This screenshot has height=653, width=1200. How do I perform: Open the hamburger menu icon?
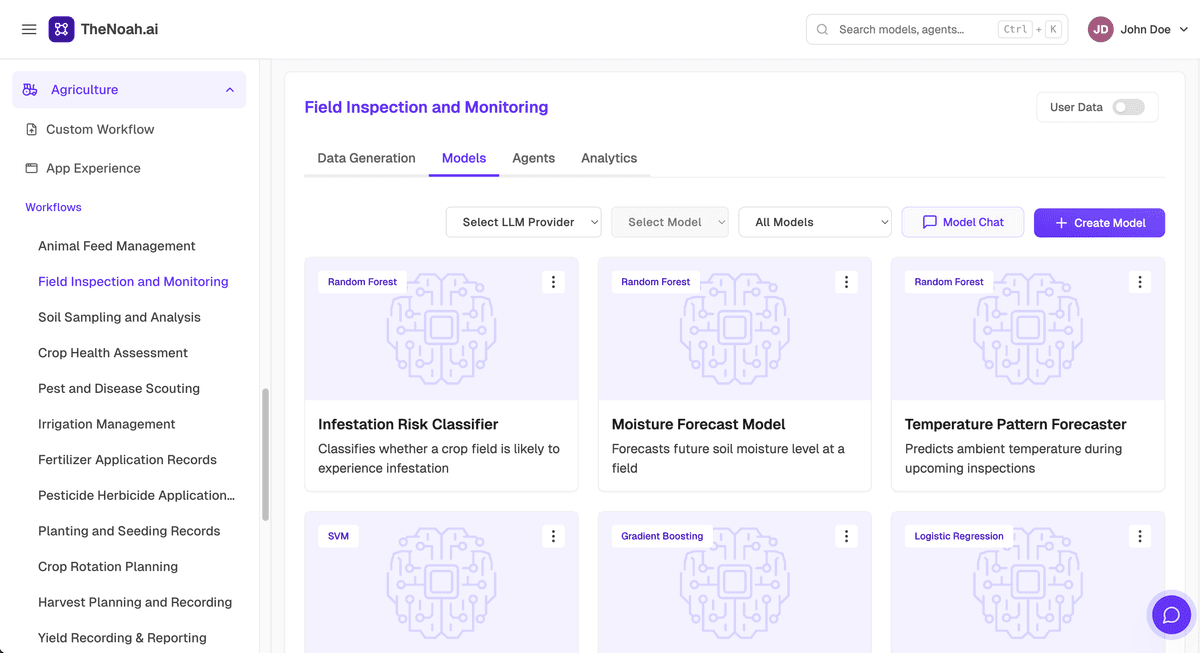(29, 29)
